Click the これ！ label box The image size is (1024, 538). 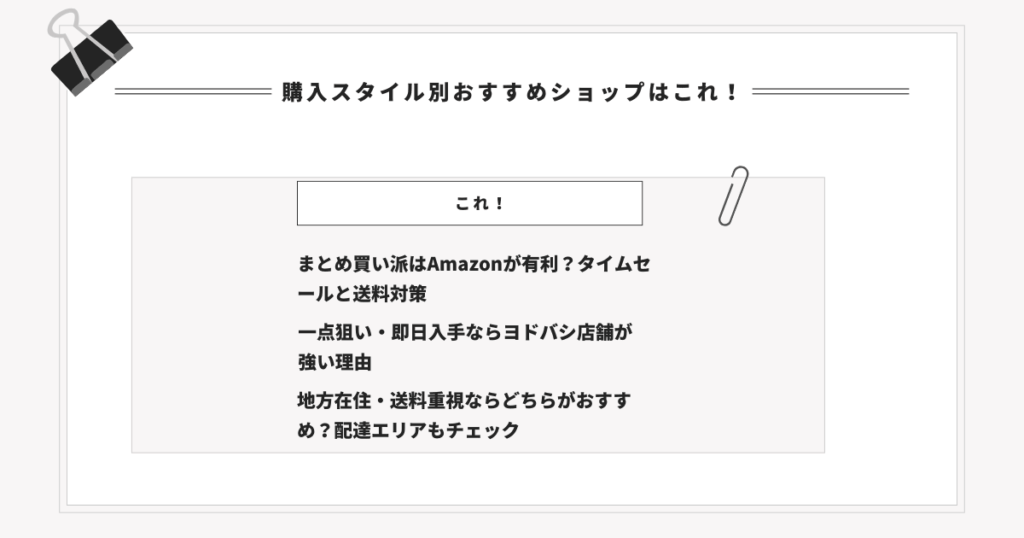(469, 203)
